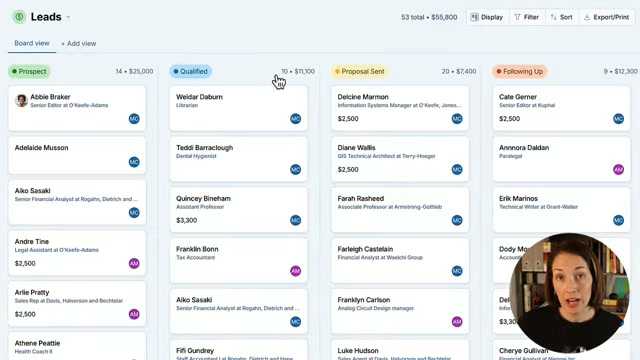Viewport: 640px width, 360px height.
Task: Open the Cate Gerner card
Action: 561,108
